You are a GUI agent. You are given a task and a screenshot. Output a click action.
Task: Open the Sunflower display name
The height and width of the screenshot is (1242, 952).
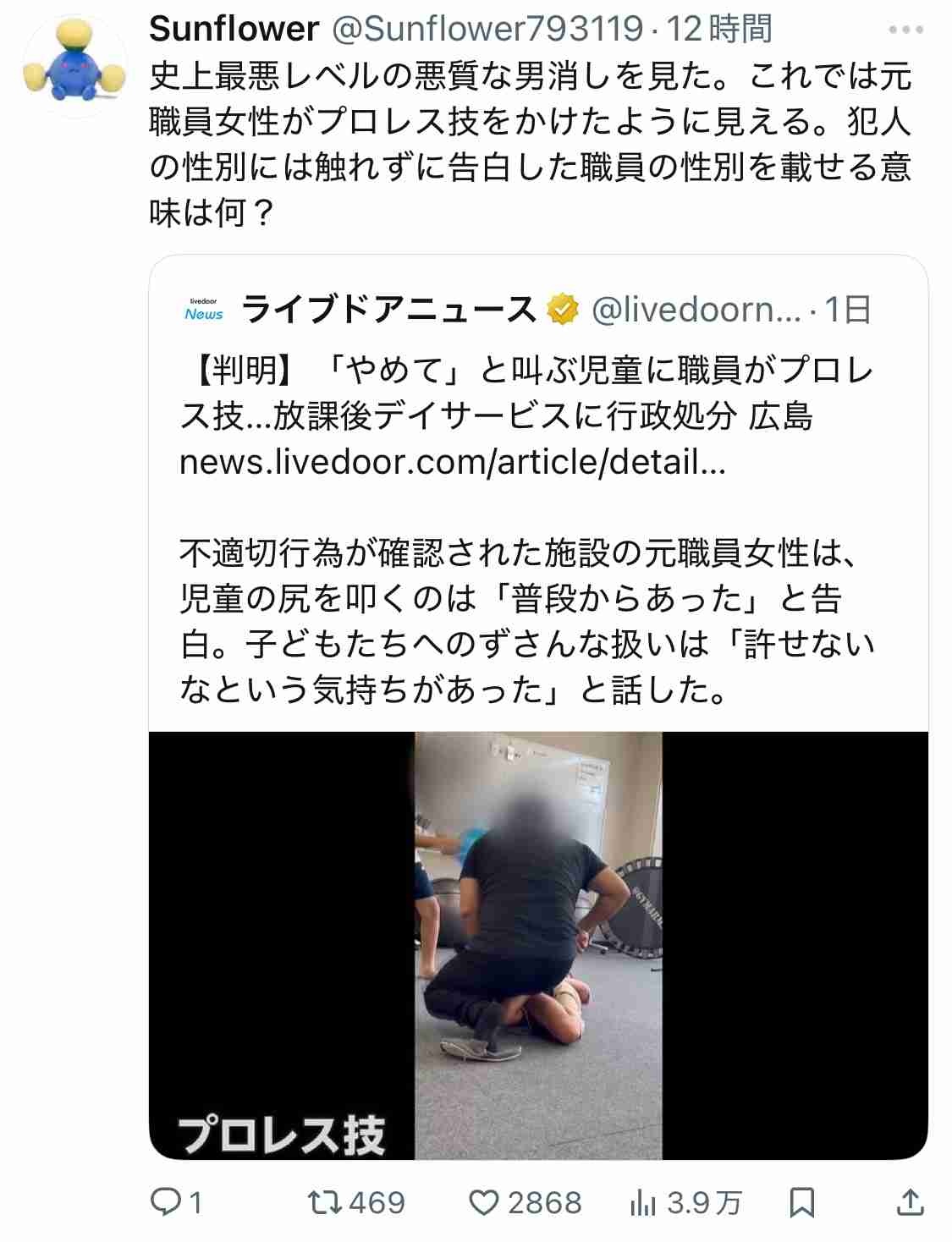tap(234, 30)
